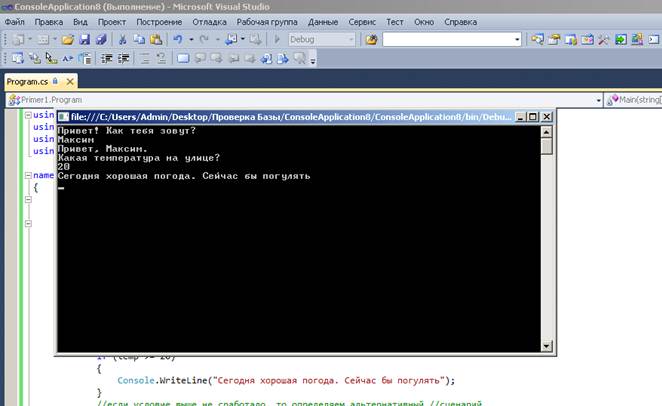Screen dimensions: 662x406
Task: Click the grayed Redo arrow icon
Action: (204, 40)
